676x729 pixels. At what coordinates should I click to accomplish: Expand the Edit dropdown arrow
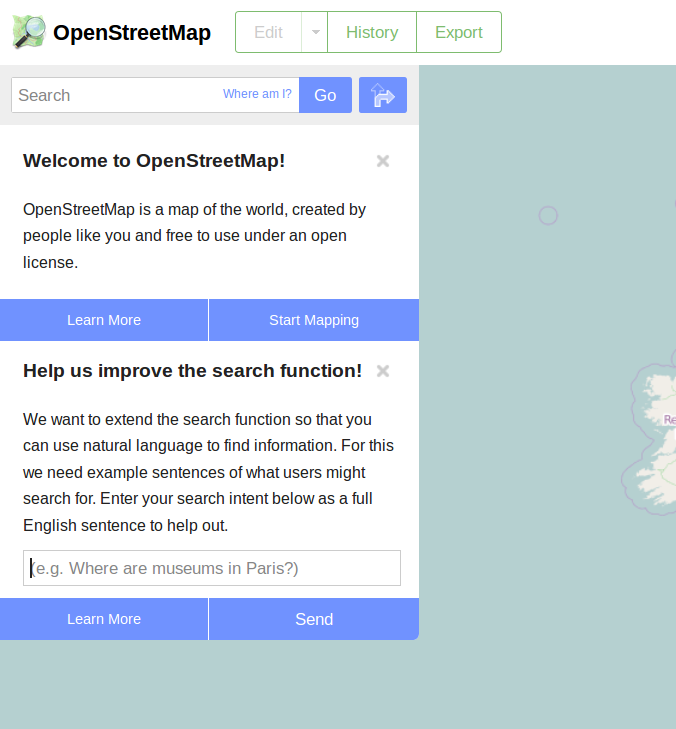point(315,32)
